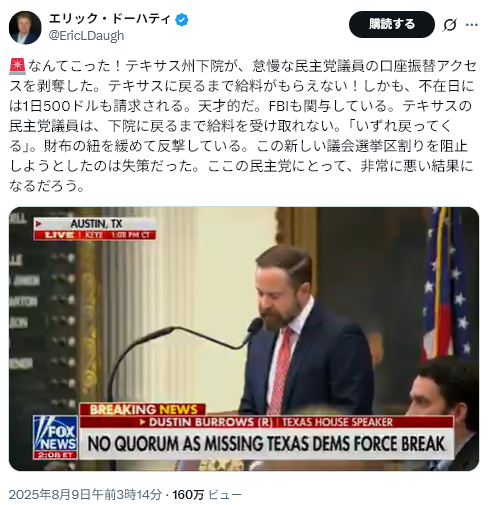
Task: Open the Grok slashed-circle icon
Action: click(450, 24)
